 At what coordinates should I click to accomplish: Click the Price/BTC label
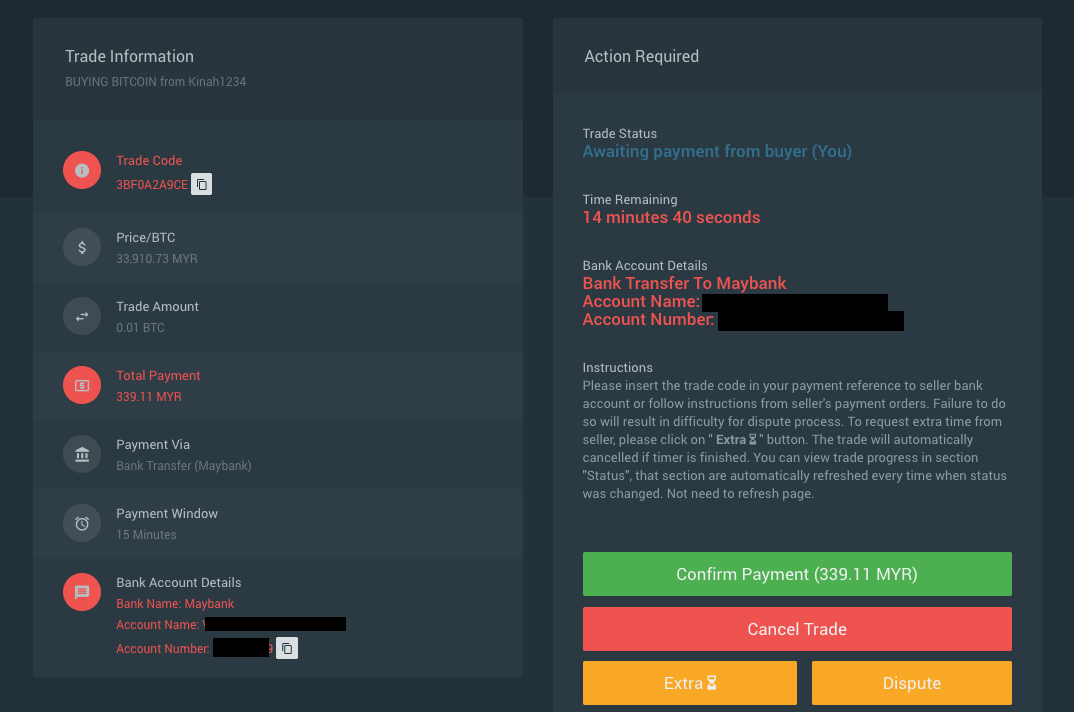146,238
